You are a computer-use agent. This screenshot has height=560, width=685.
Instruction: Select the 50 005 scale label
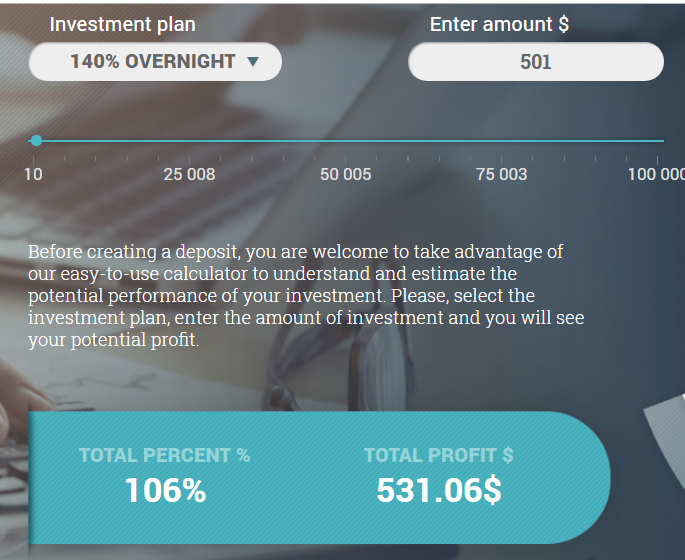[346, 175]
